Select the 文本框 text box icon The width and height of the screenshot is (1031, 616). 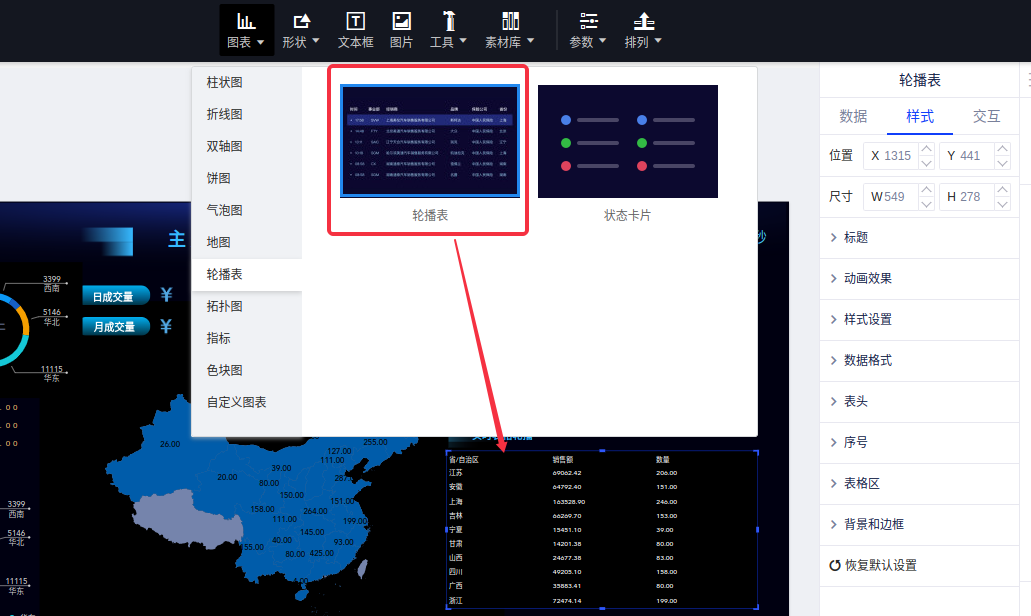pos(355,21)
